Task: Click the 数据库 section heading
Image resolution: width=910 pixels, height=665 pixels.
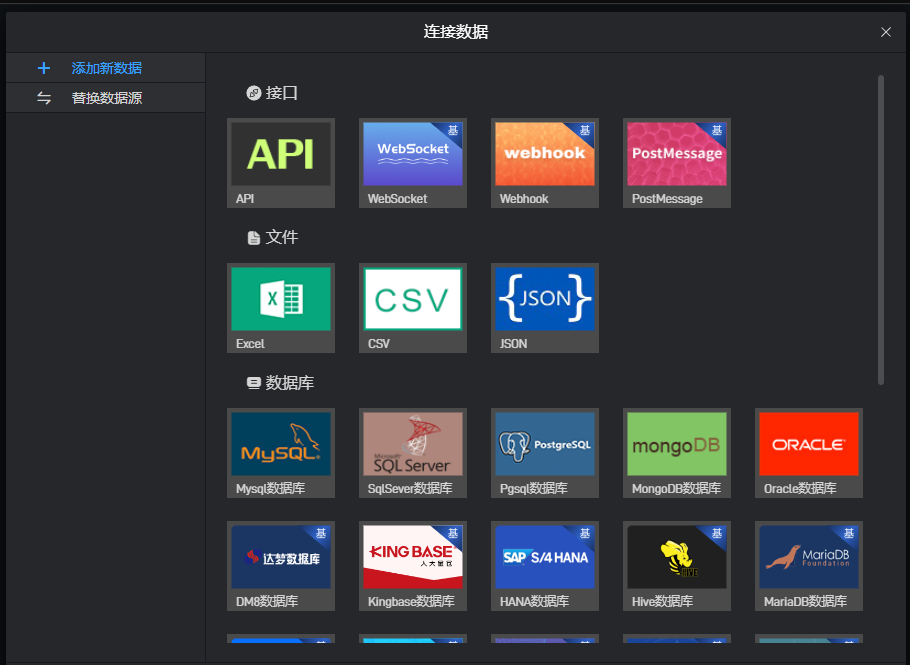Action: click(x=290, y=383)
